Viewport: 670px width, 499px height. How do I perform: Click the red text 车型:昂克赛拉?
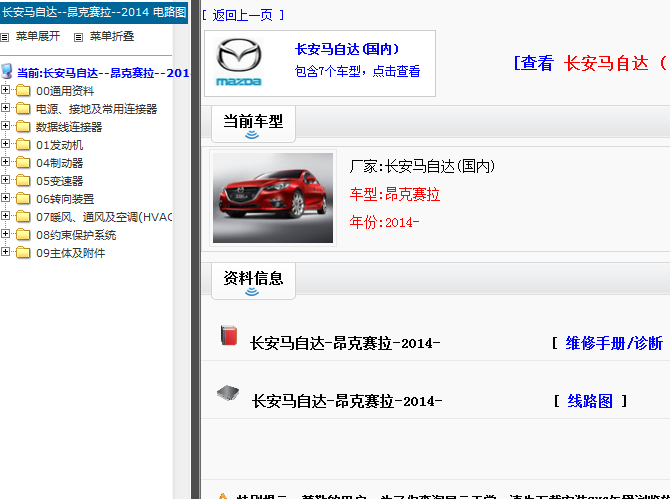(395, 194)
